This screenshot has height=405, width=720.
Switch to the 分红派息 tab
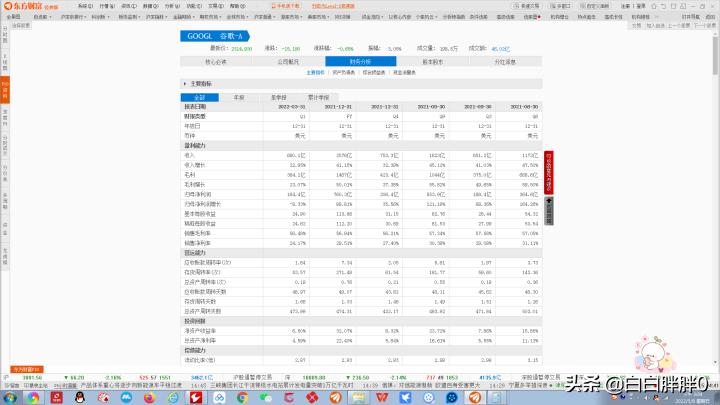(505, 62)
